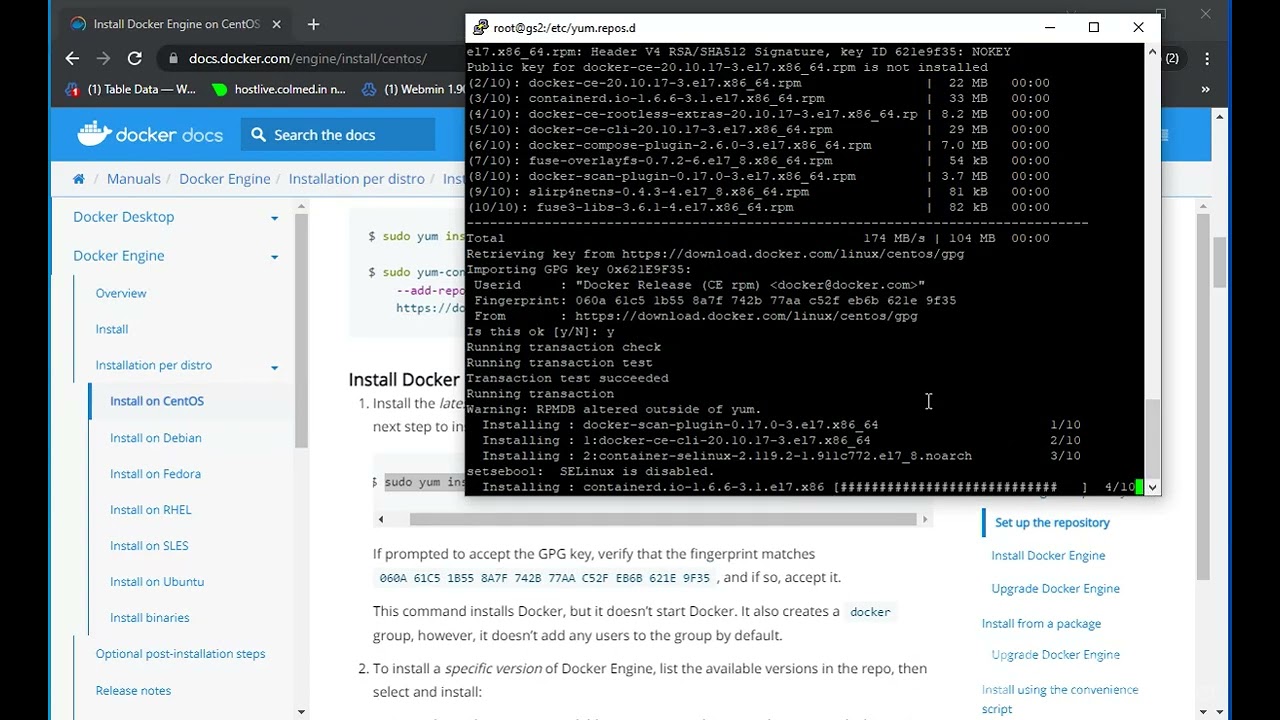Focus the browser address bar
1280x720 pixels.
(307, 58)
